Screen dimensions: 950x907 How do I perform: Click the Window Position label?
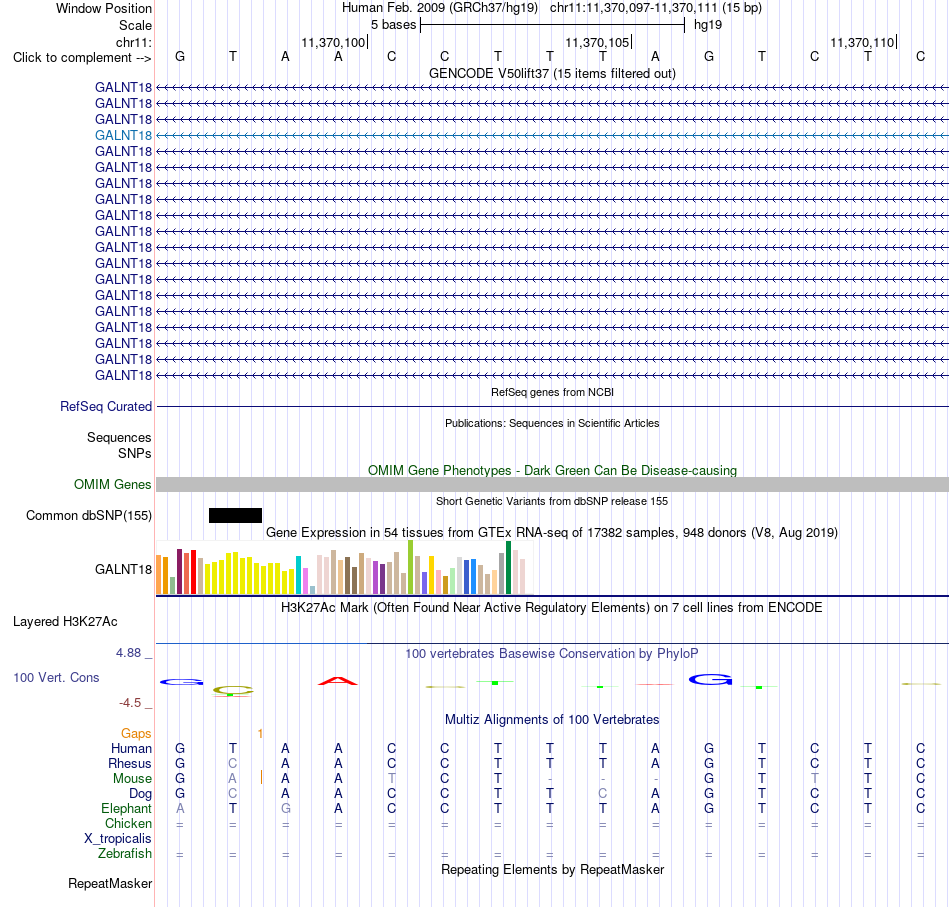pyautogui.click(x=104, y=8)
